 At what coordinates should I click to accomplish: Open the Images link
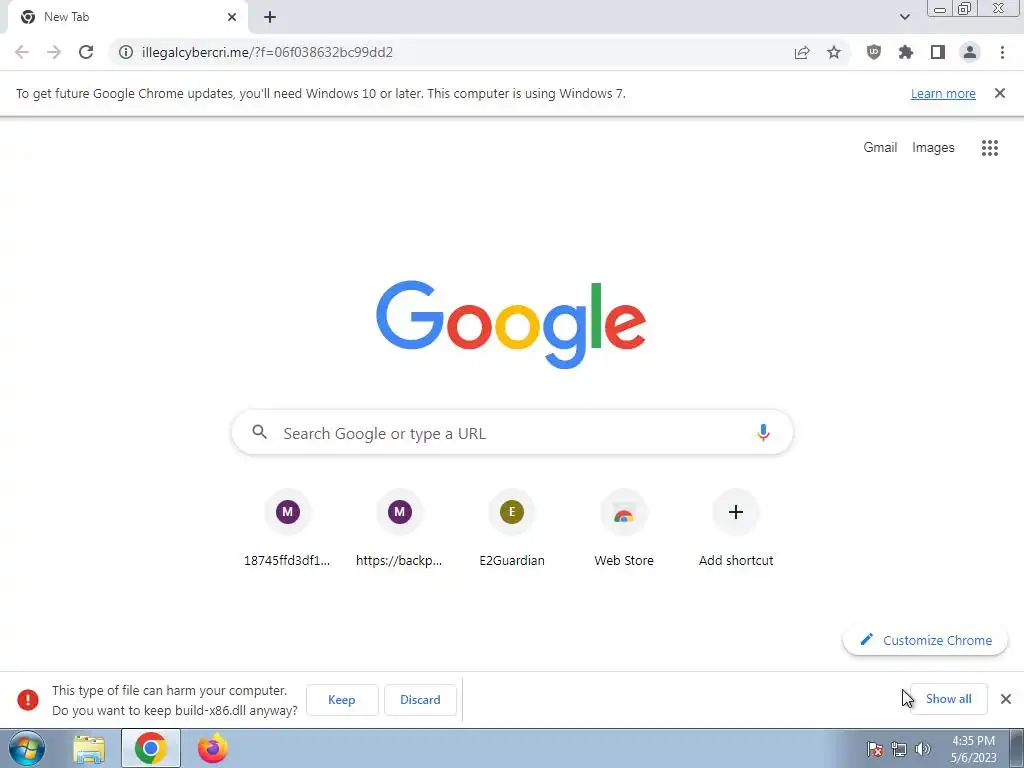(x=933, y=148)
